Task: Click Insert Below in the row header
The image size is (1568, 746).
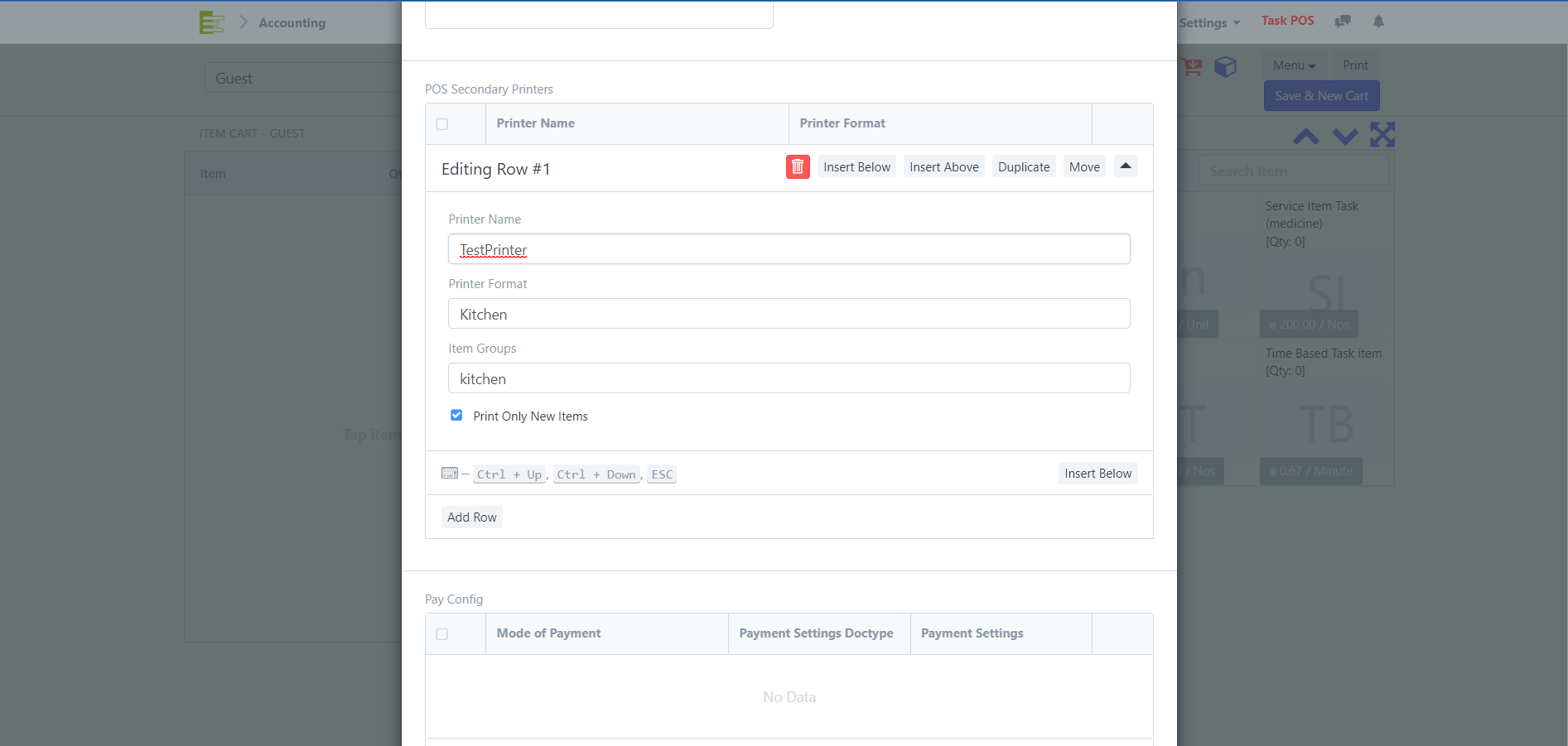Action: pyautogui.click(x=856, y=166)
